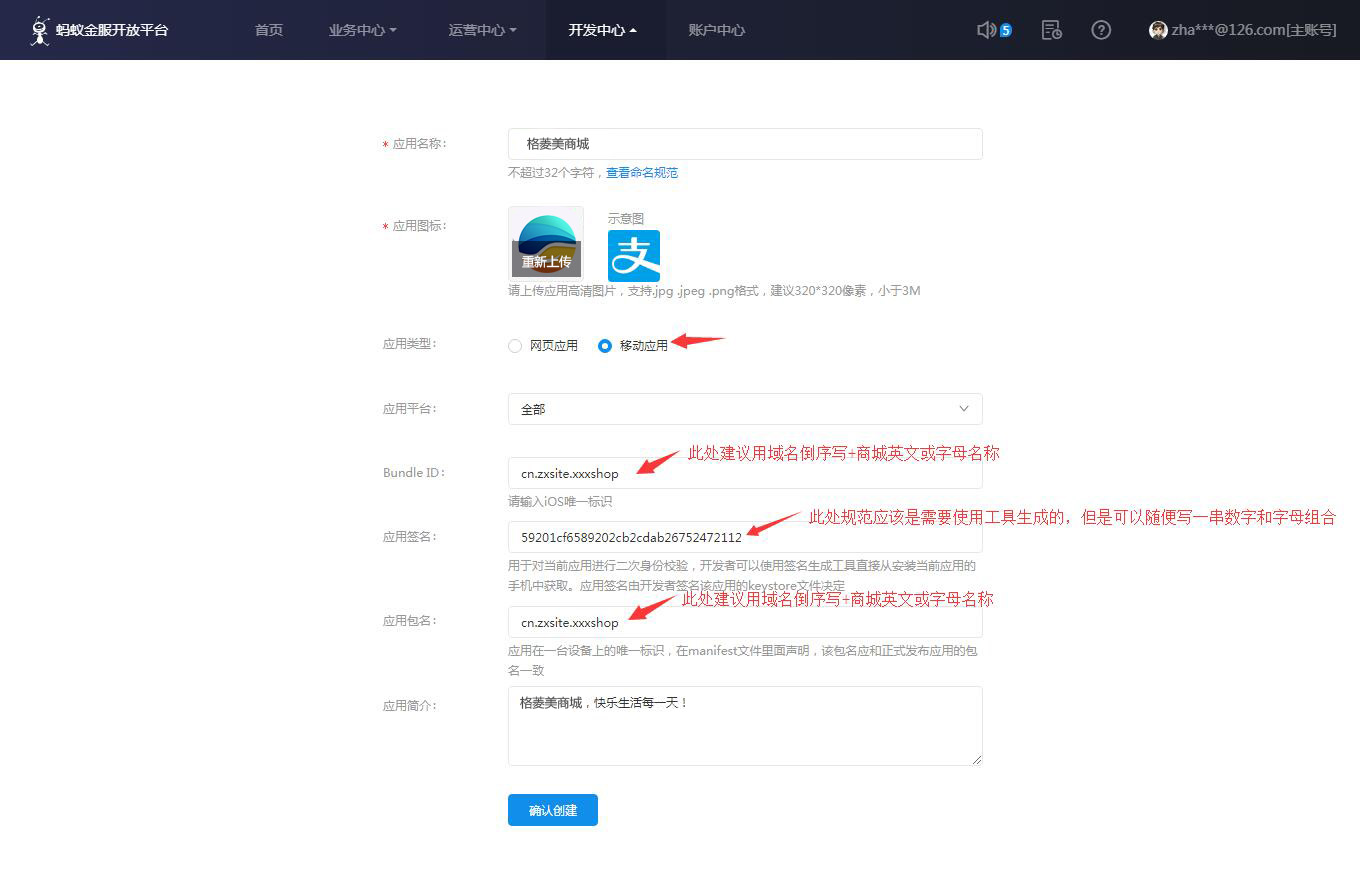This screenshot has width=1360, height=884.
Task: Click the 应用简介 textarea resize handle
Action: tap(977, 760)
